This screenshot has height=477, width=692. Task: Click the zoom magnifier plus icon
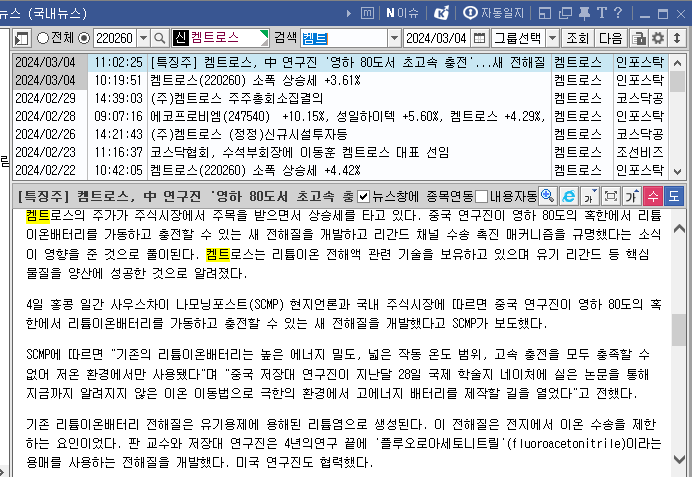pyautogui.click(x=547, y=196)
